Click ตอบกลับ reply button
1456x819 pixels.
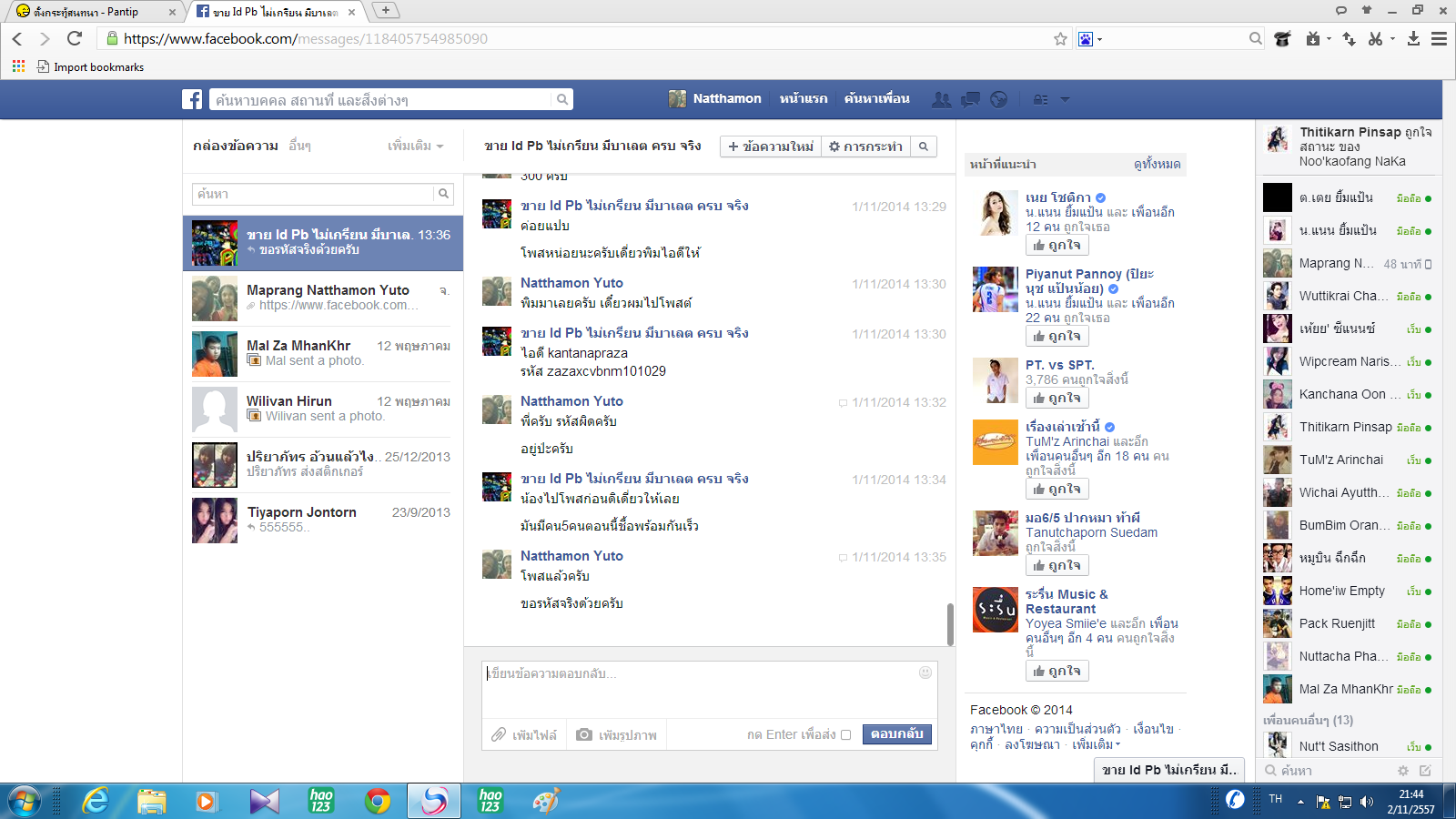click(x=897, y=733)
